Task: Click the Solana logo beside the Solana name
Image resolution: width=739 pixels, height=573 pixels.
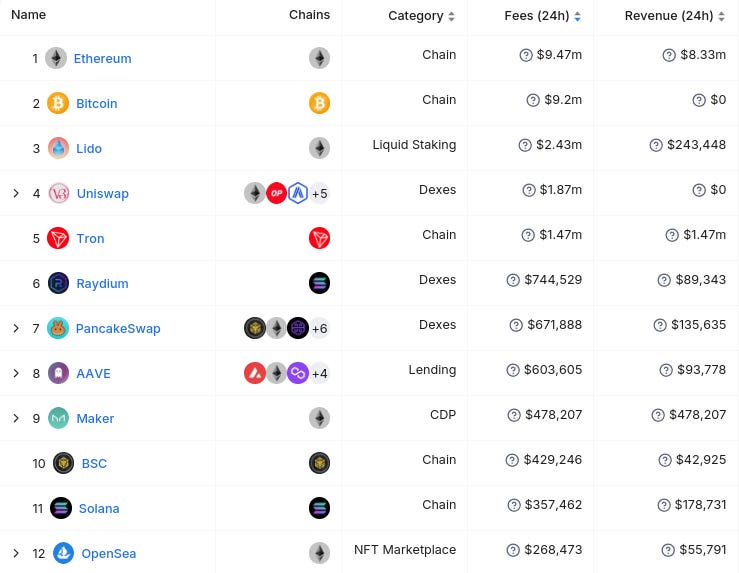Action: pyautogui.click(x=61, y=508)
